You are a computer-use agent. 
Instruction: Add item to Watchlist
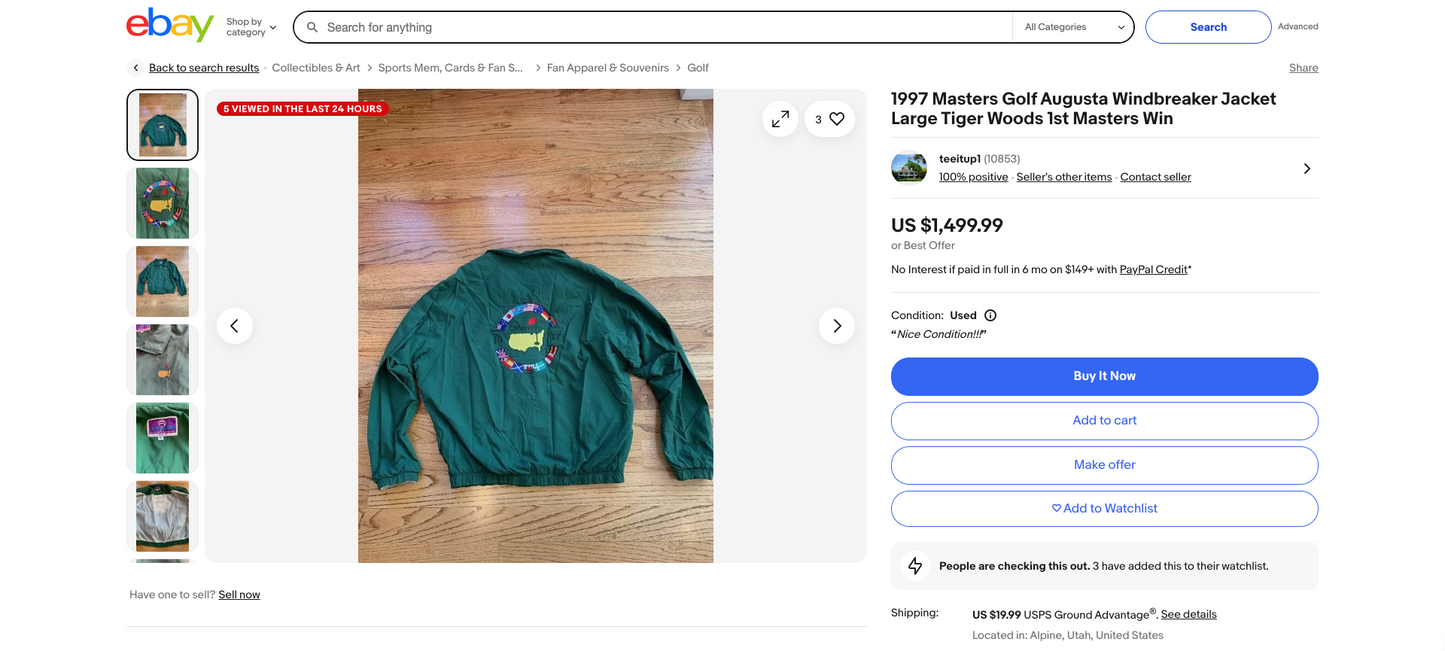click(1104, 508)
